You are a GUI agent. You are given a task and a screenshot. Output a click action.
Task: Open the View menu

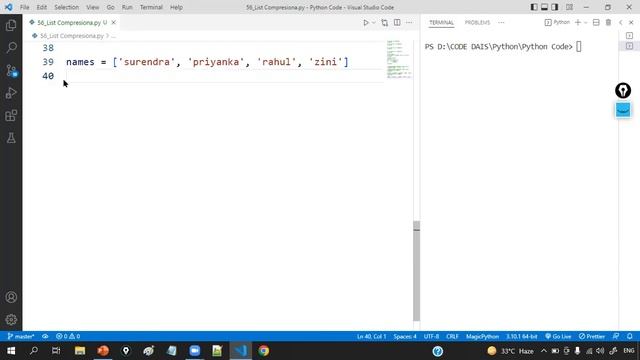point(93,7)
